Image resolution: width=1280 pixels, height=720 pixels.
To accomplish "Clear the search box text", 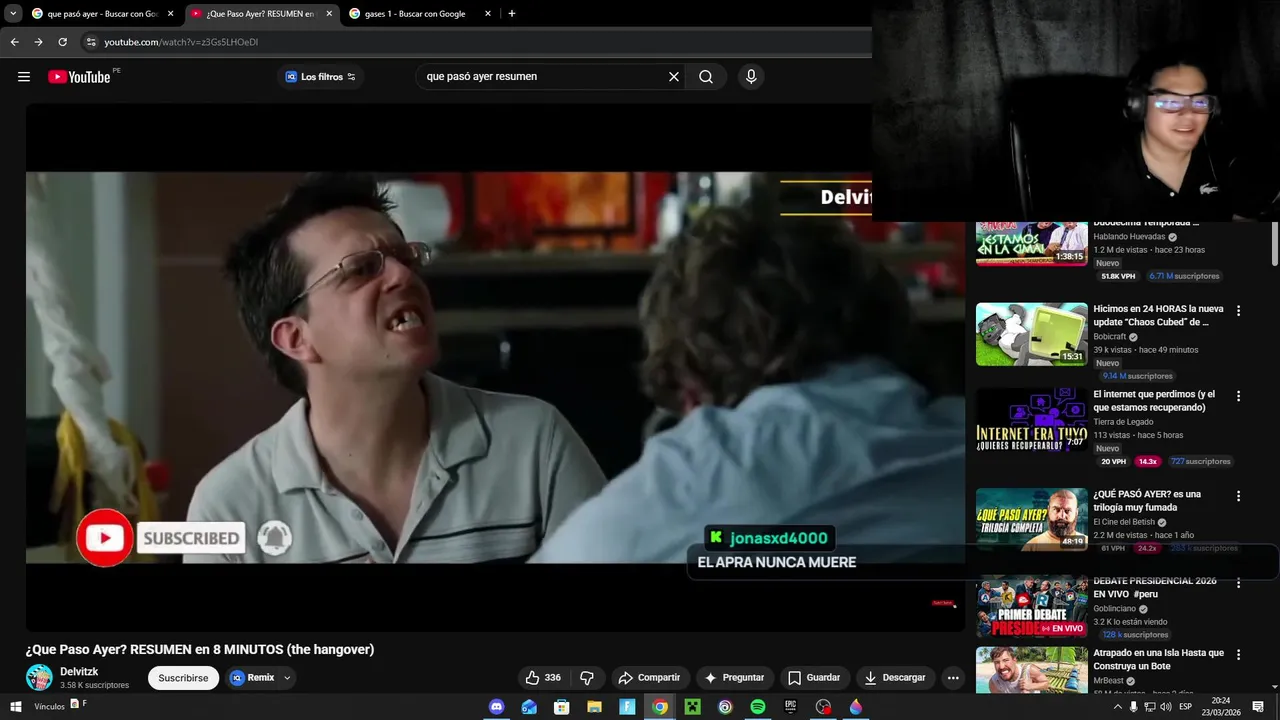I will click(x=674, y=77).
